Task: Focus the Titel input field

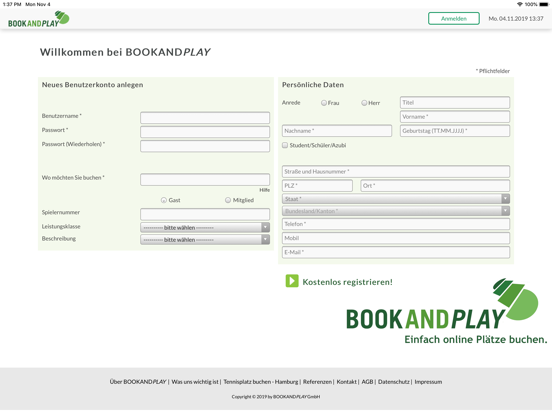Action: coord(455,102)
